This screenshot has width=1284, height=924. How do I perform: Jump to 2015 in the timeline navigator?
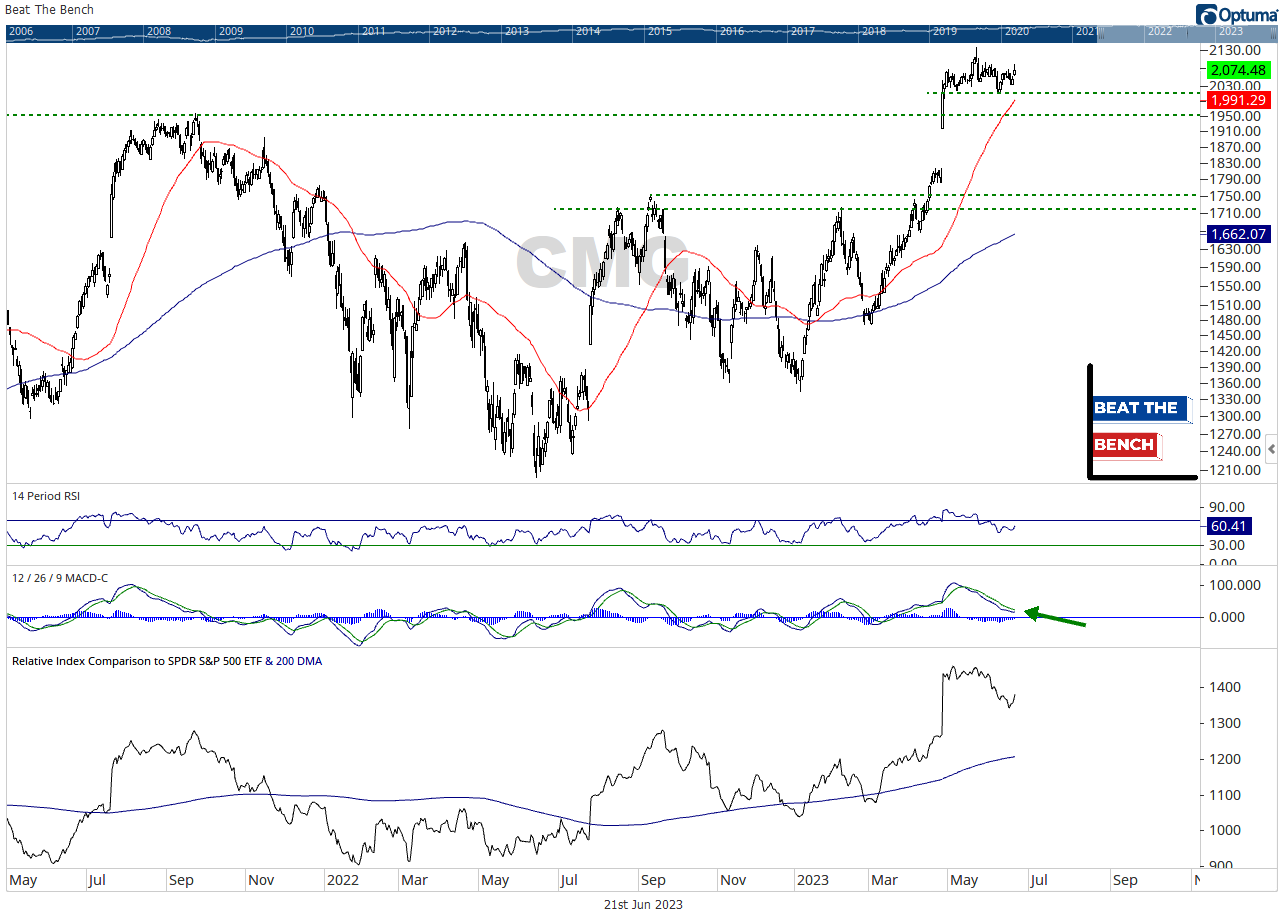click(659, 32)
